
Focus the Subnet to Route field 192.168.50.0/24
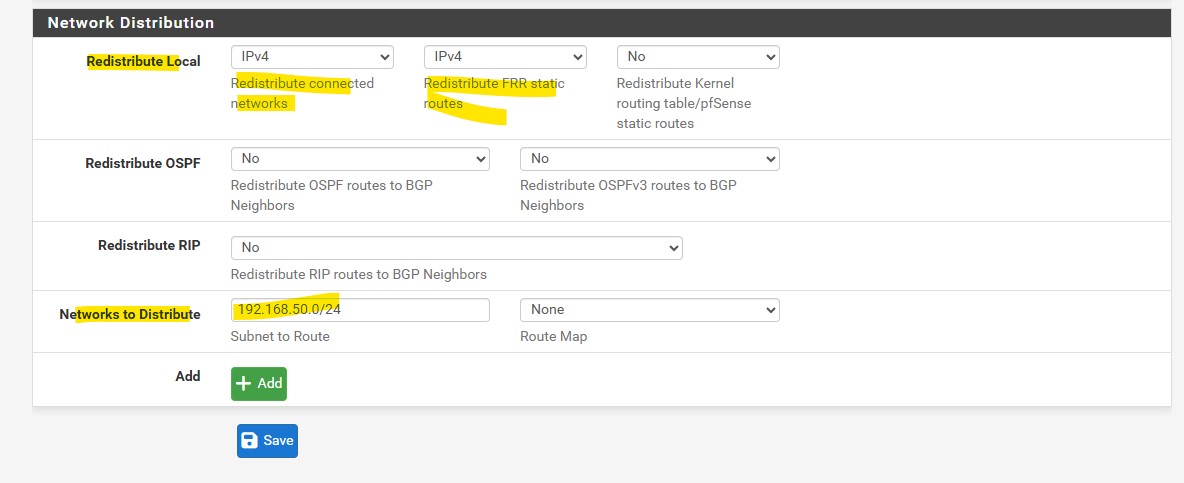click(360, 309)
